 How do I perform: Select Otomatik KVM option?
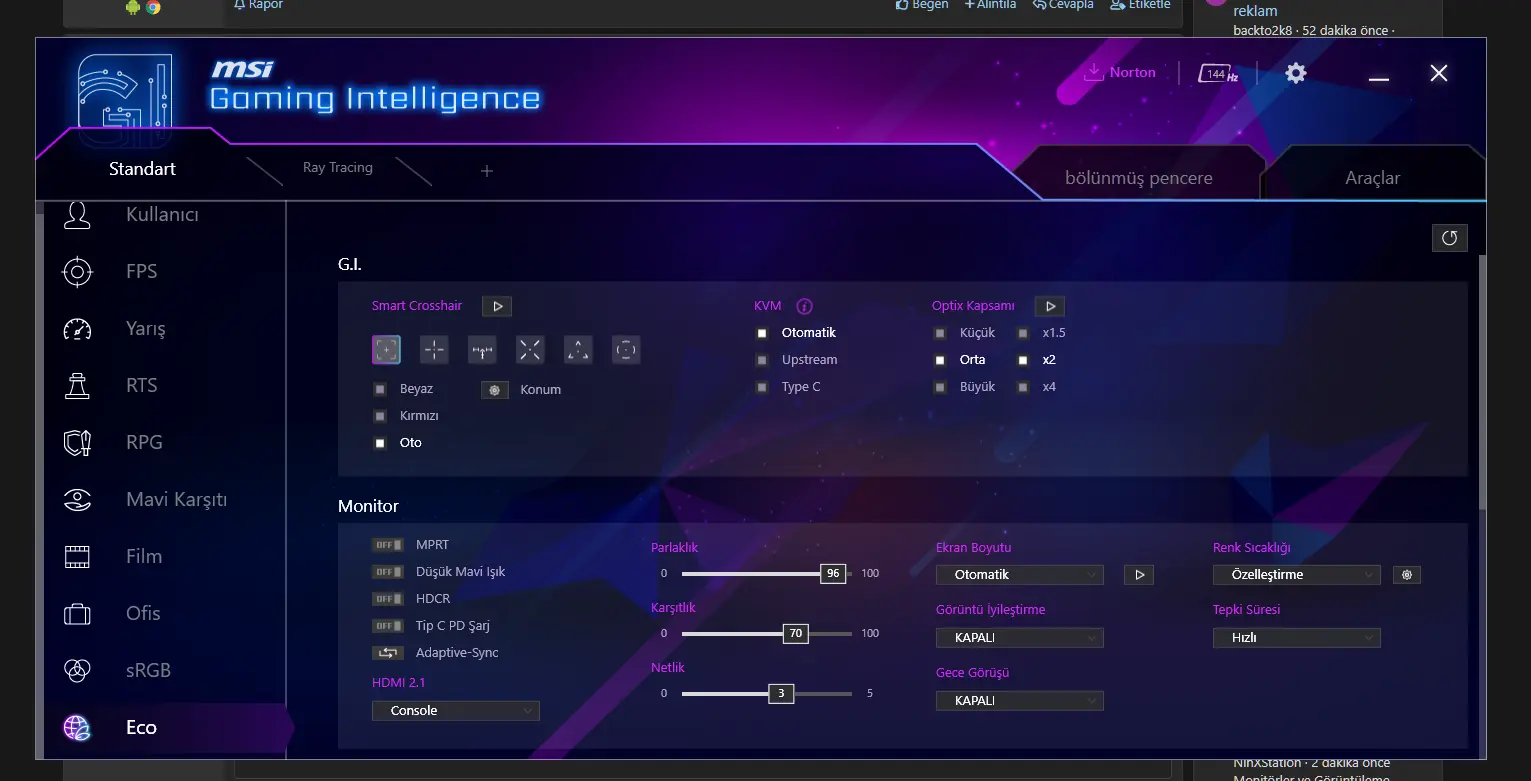(x=762, y=333)
